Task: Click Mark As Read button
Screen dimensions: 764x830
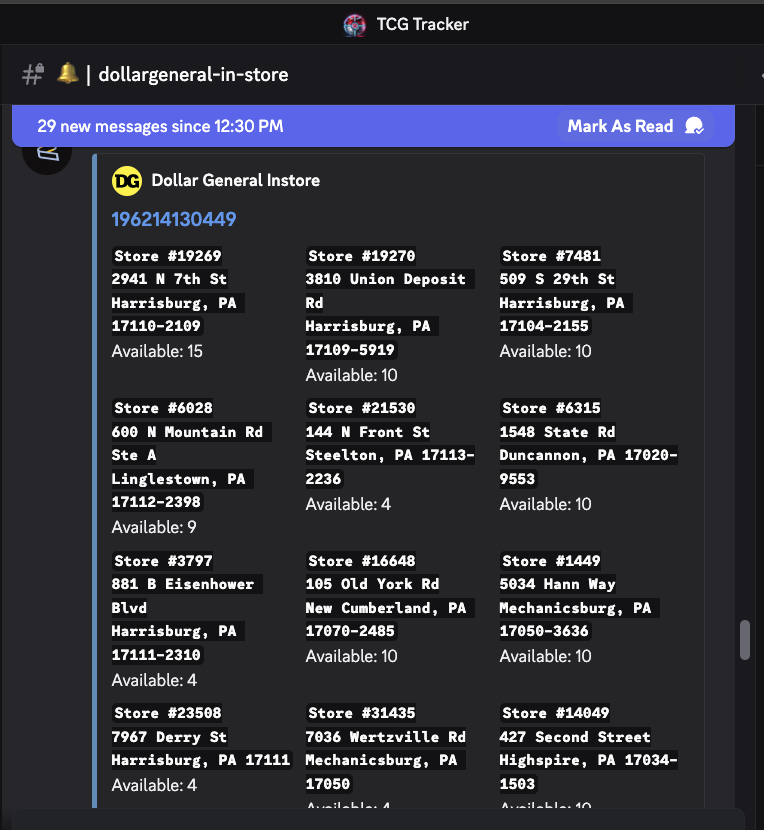Action: point(635,126)
